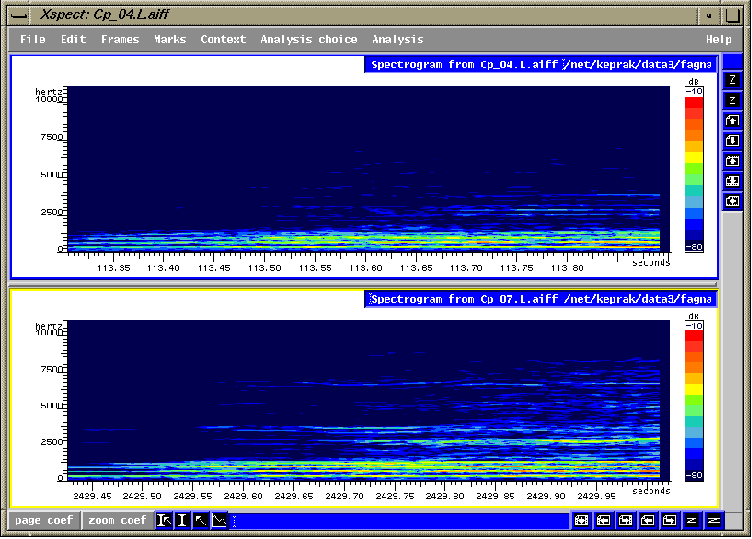Click inside the Cp 07 spectrogram plot
The image size is (752, 539).
coord(368,400)
